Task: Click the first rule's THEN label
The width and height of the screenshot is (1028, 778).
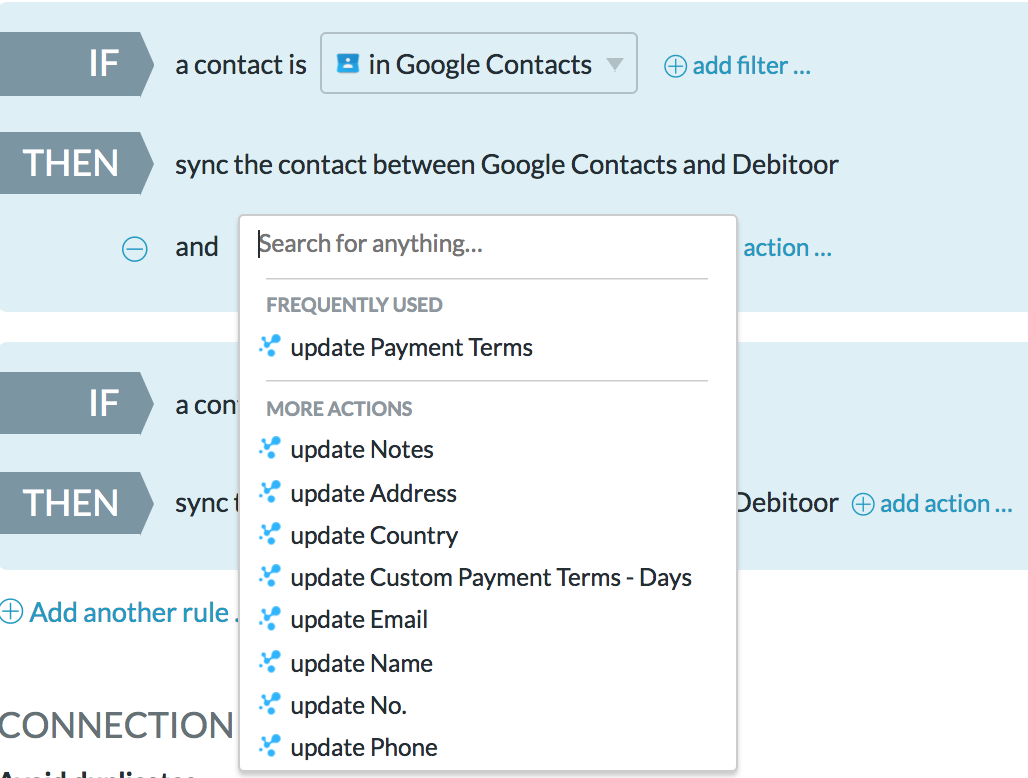Action: coord(77,163)
